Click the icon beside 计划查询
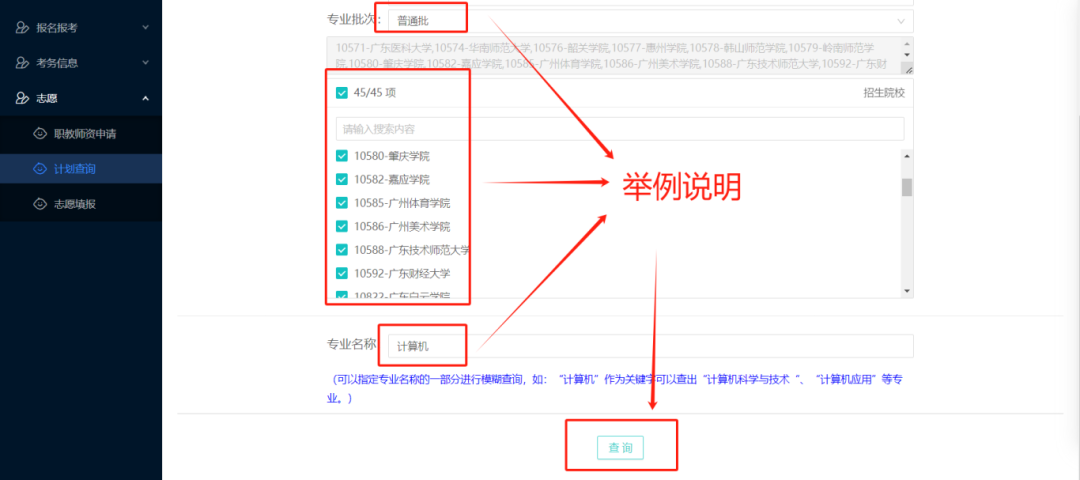Viewport: 1080px width, 480px height. (40, 169)
